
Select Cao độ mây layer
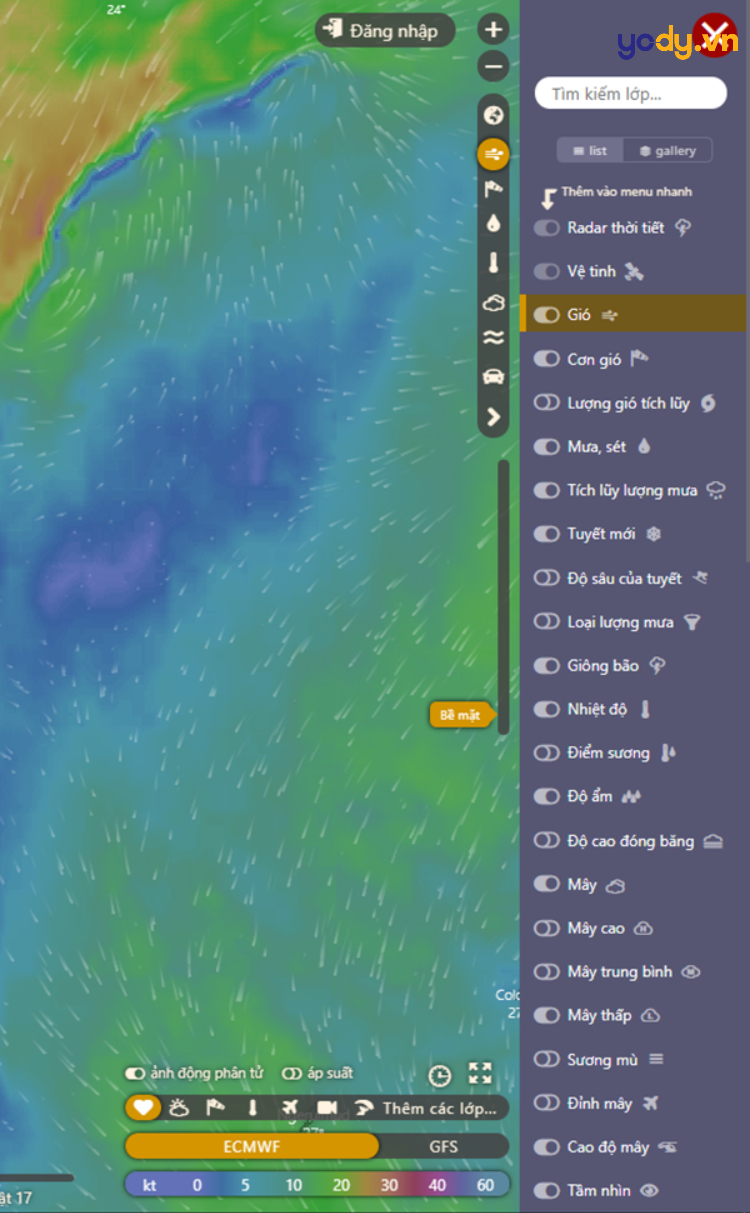pyautogui.click(x=632, y=1147)
